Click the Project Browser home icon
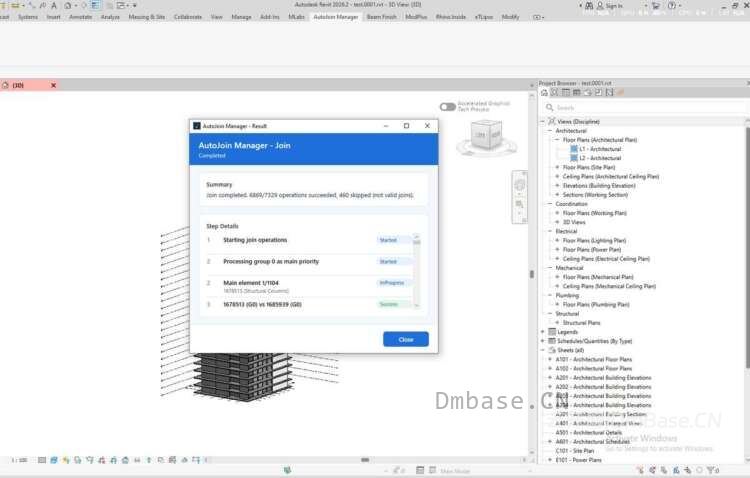The width and height of the screenshot is (750, 478). click(544, 93)
